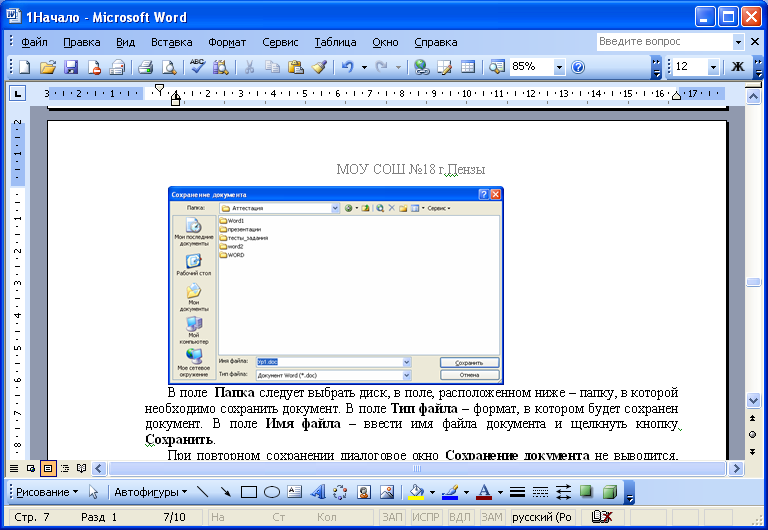Select the Arrow drawing tool
The image size is (768, 530).
coord(225,492)
